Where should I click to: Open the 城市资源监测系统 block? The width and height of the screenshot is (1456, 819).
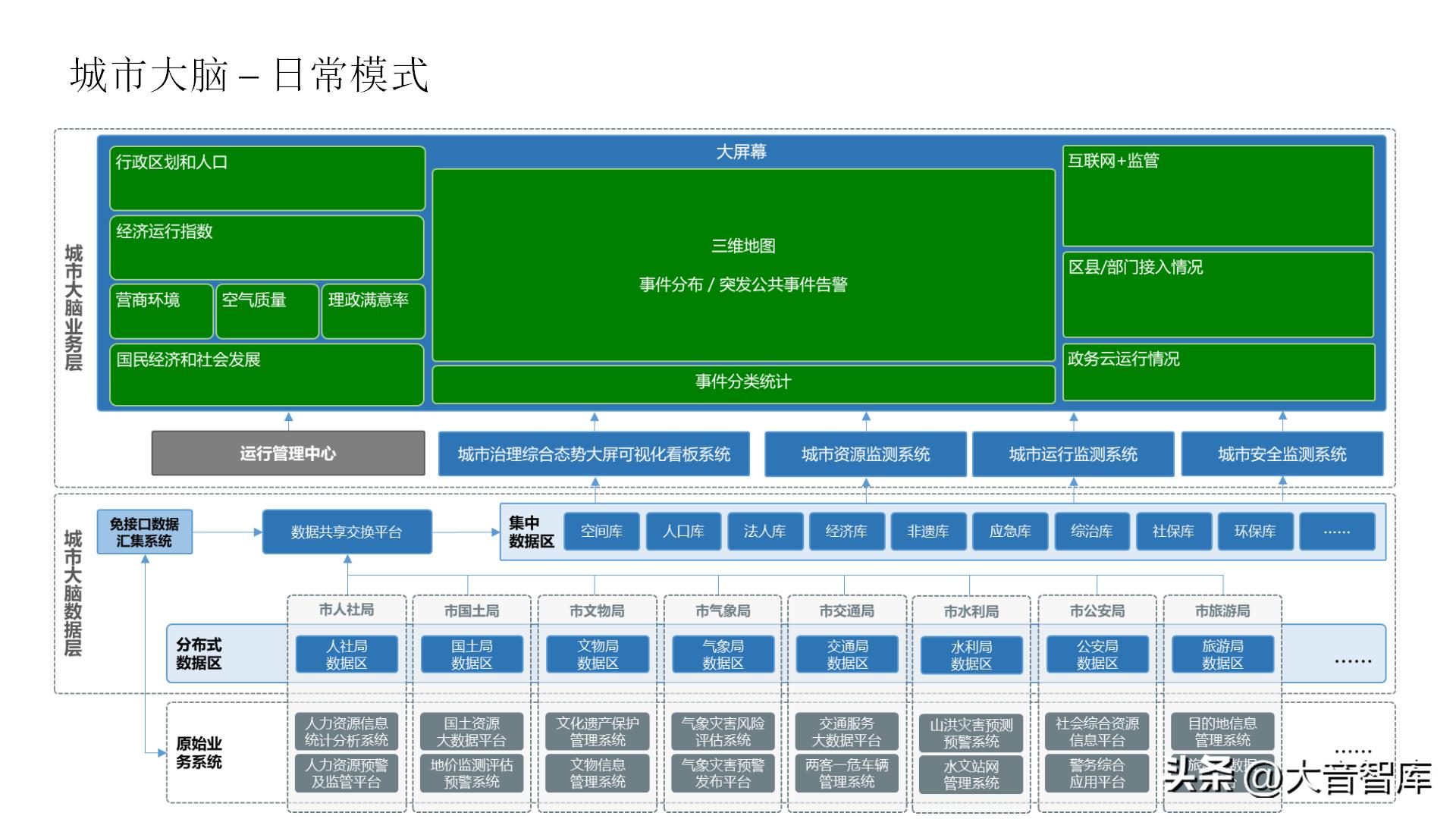[x=864, y=454]
